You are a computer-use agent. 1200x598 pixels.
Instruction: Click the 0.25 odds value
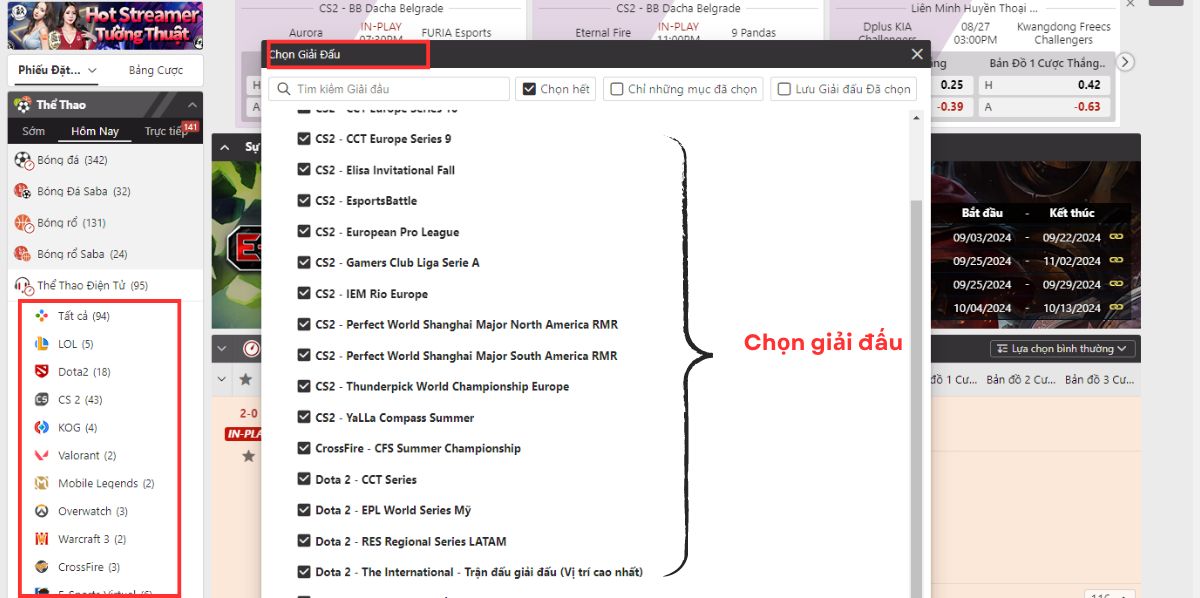coord(952,85)
